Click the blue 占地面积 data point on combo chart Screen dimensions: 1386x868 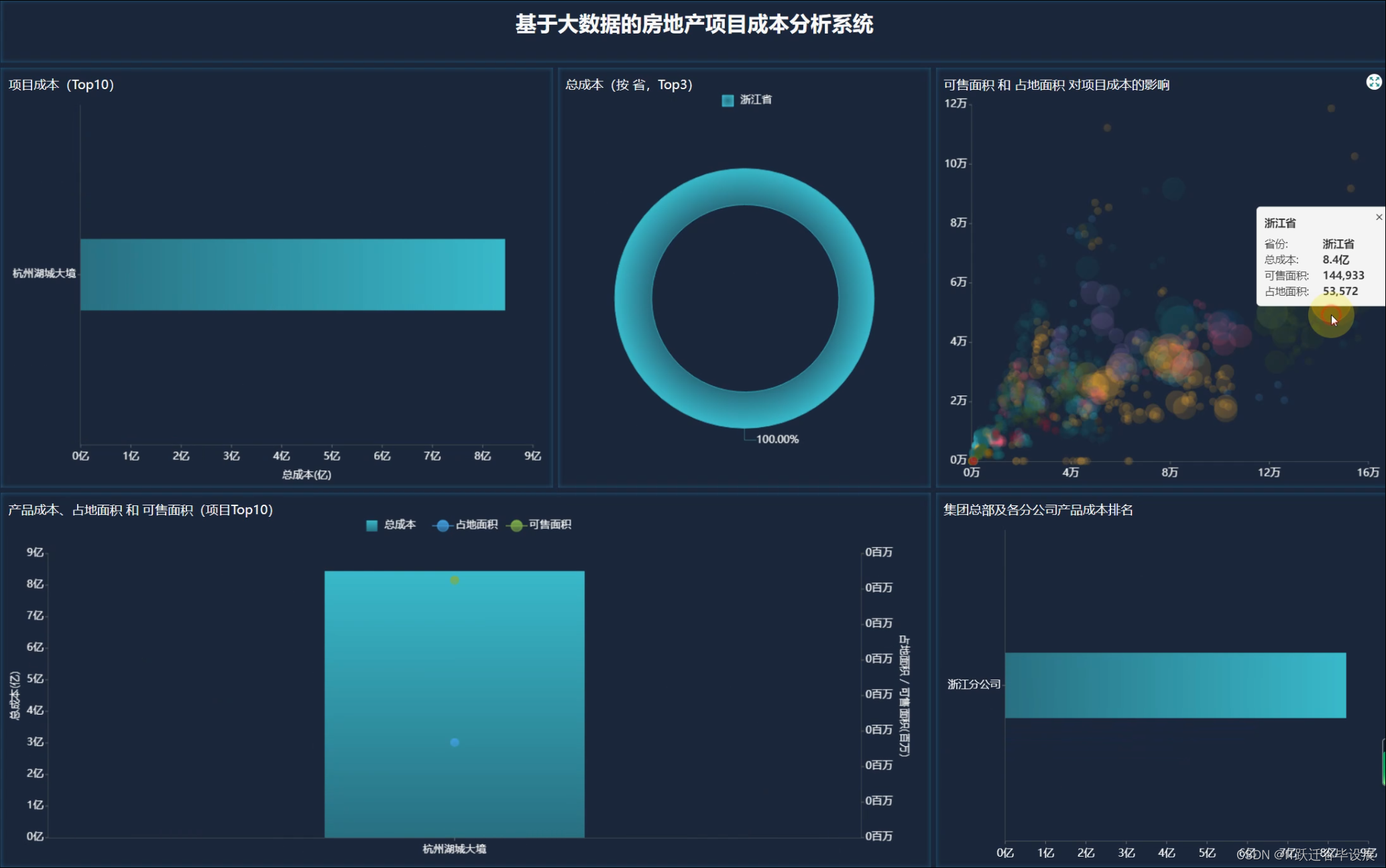(455, 742)
